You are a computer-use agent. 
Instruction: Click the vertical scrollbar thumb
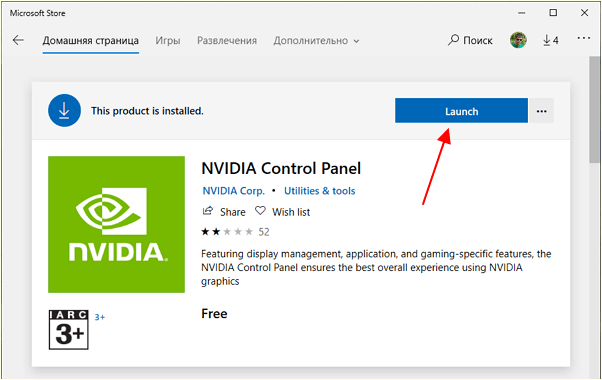tap(594, 109)
